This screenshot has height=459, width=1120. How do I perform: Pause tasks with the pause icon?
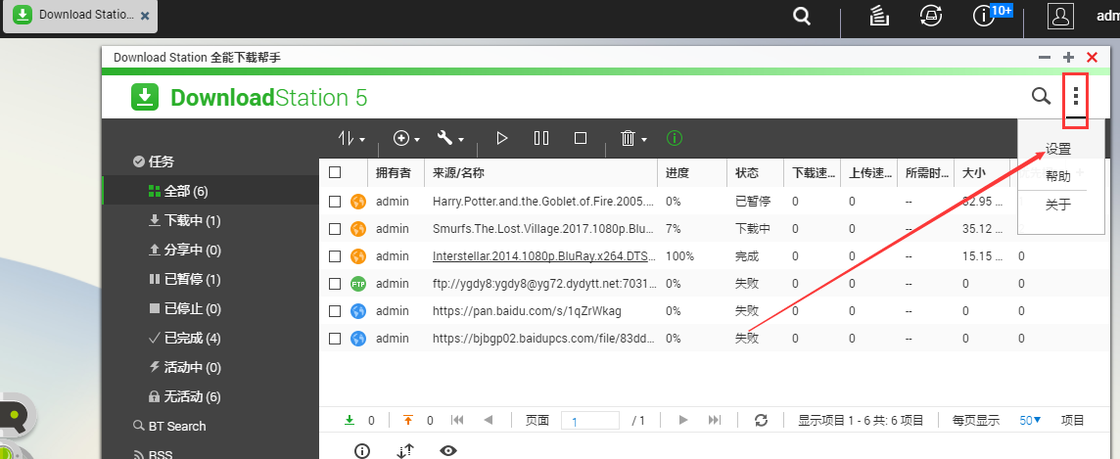541,138
